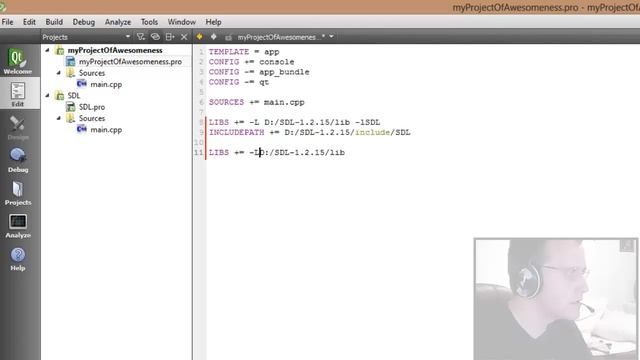Select Sources folder under myProjectOfAwesomeness
Screen dimensions: 640x360
(92, 73)
